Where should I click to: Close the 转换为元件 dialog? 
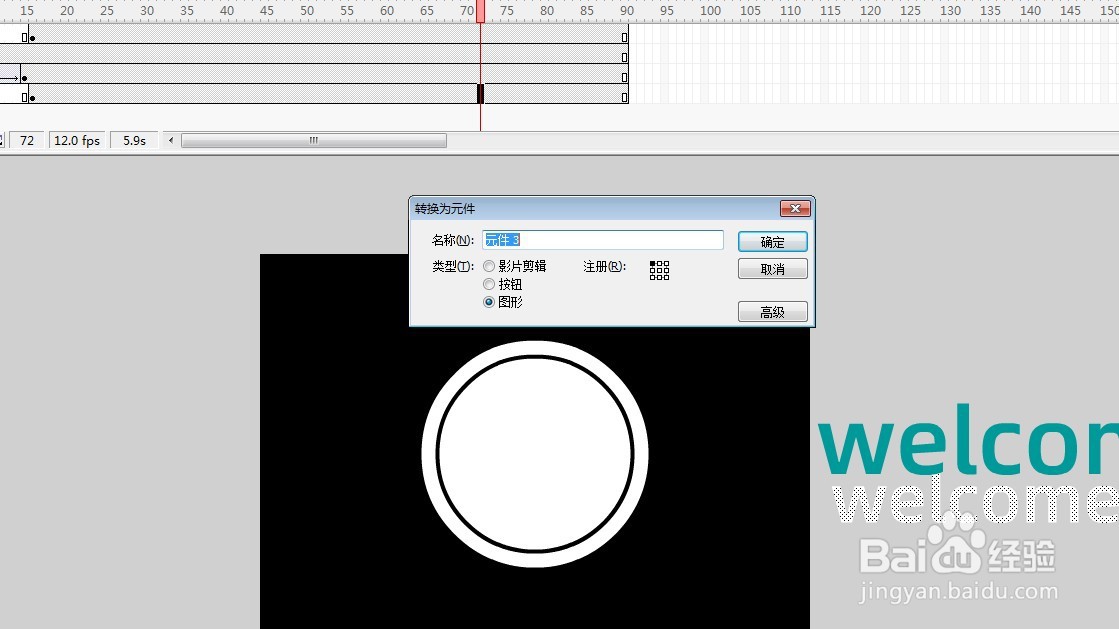tap(795, 208)
